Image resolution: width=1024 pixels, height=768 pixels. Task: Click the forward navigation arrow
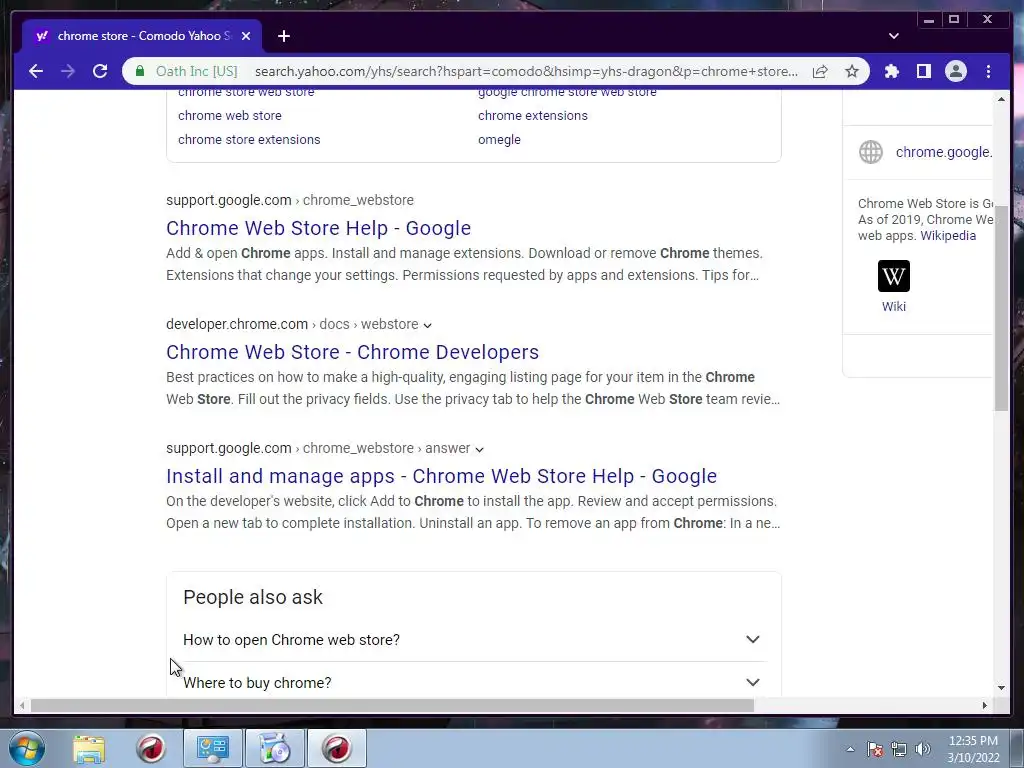67,71
